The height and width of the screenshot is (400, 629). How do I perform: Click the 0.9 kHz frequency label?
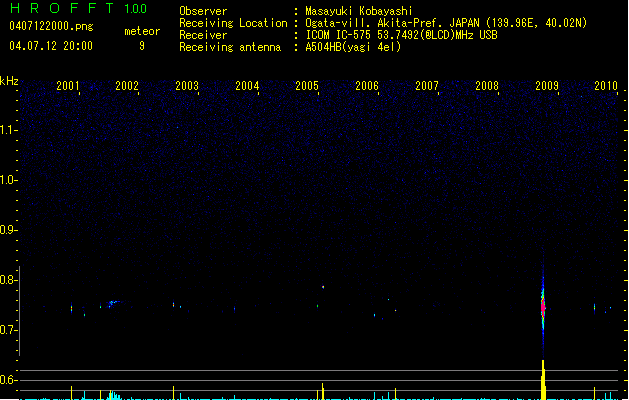[x=8, y=230]
